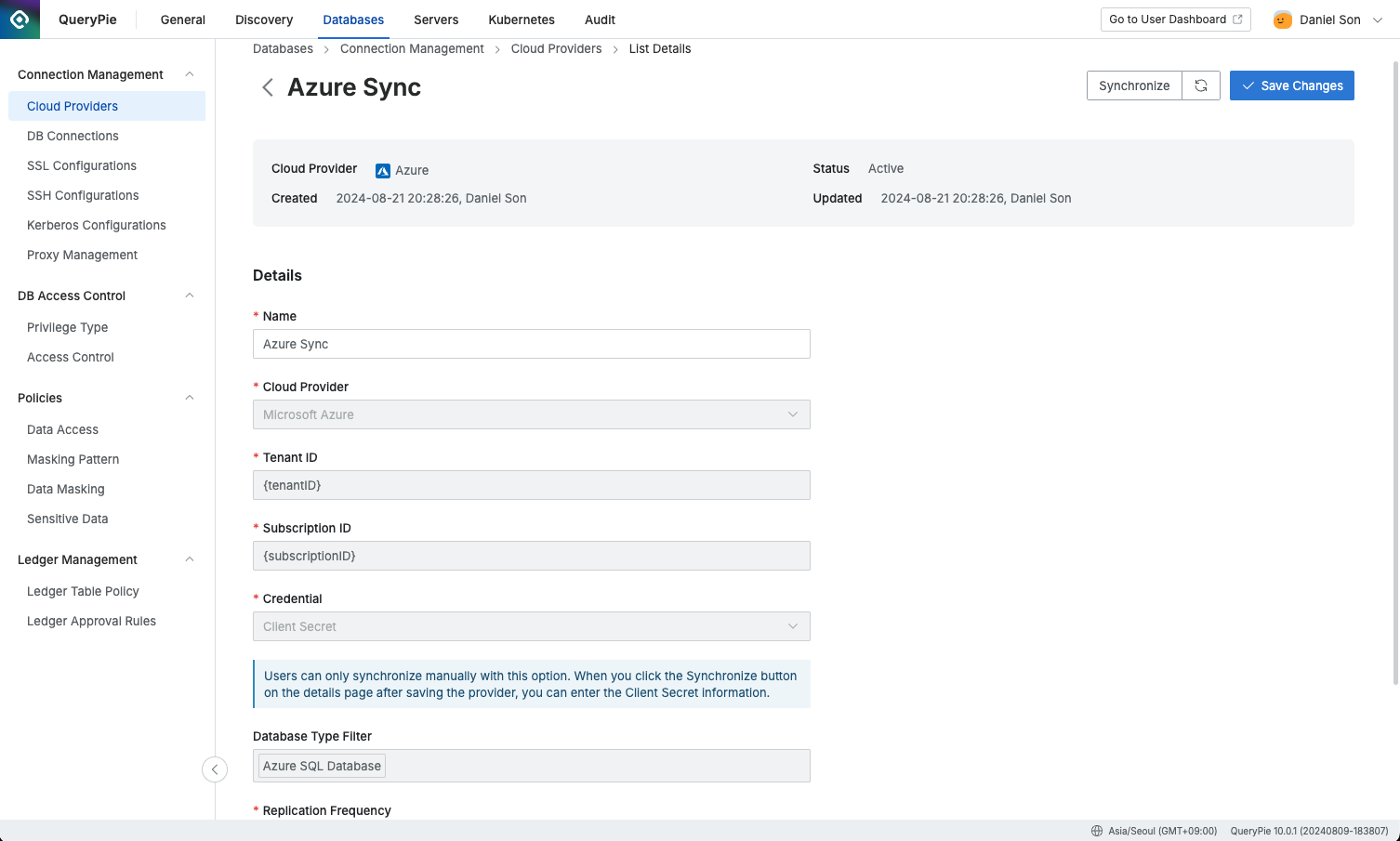Open the Discovery tab
The image size is (1400, 841).
tap(264, 20)
